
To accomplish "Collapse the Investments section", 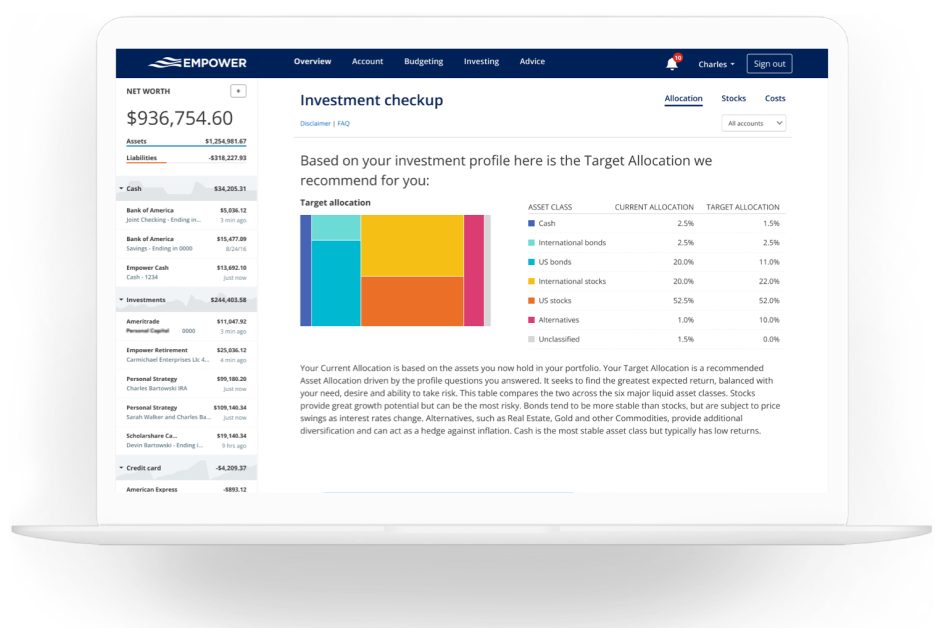I will 123,300.
